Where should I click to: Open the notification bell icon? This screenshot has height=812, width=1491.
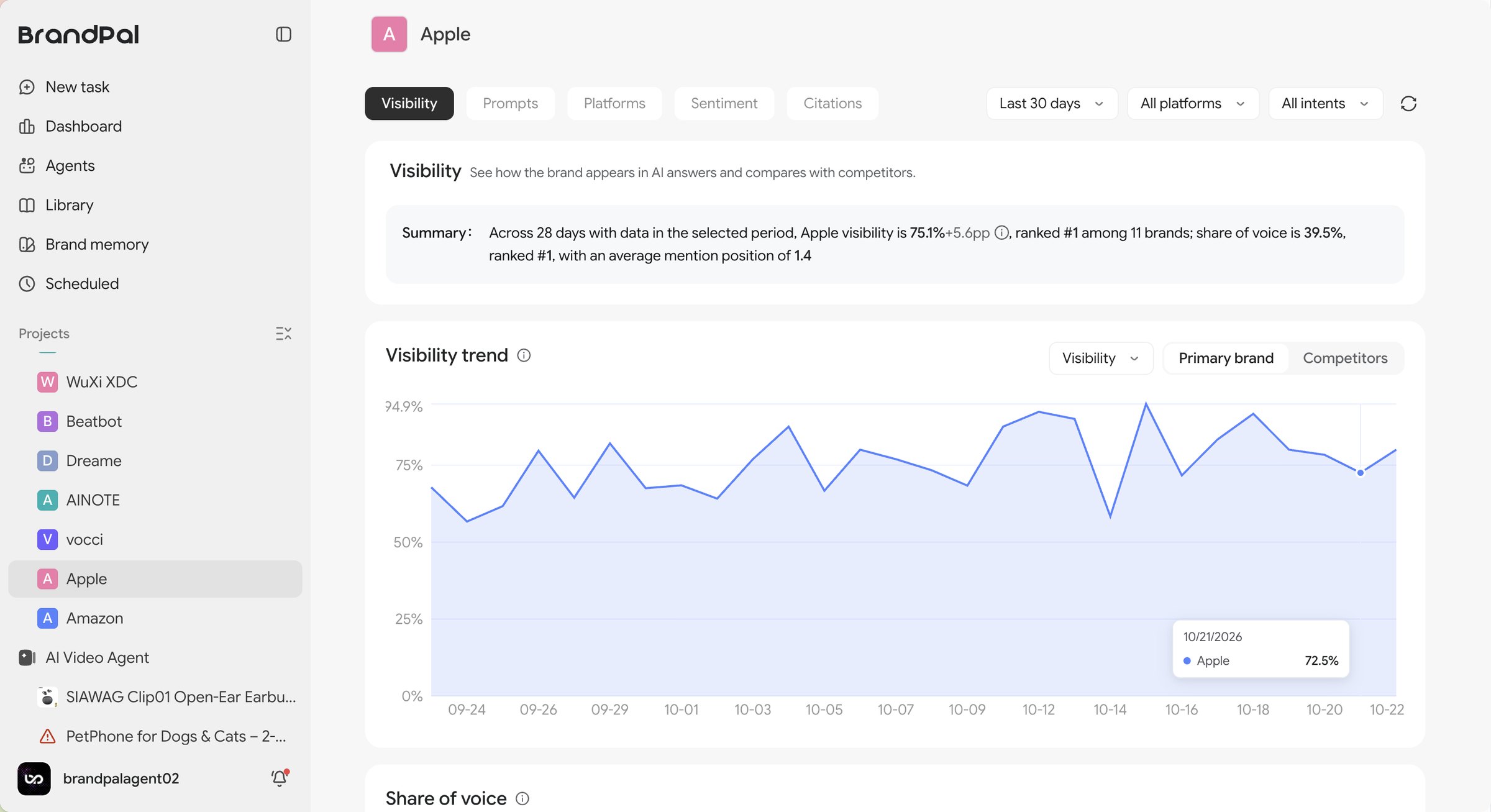[280, 778]
